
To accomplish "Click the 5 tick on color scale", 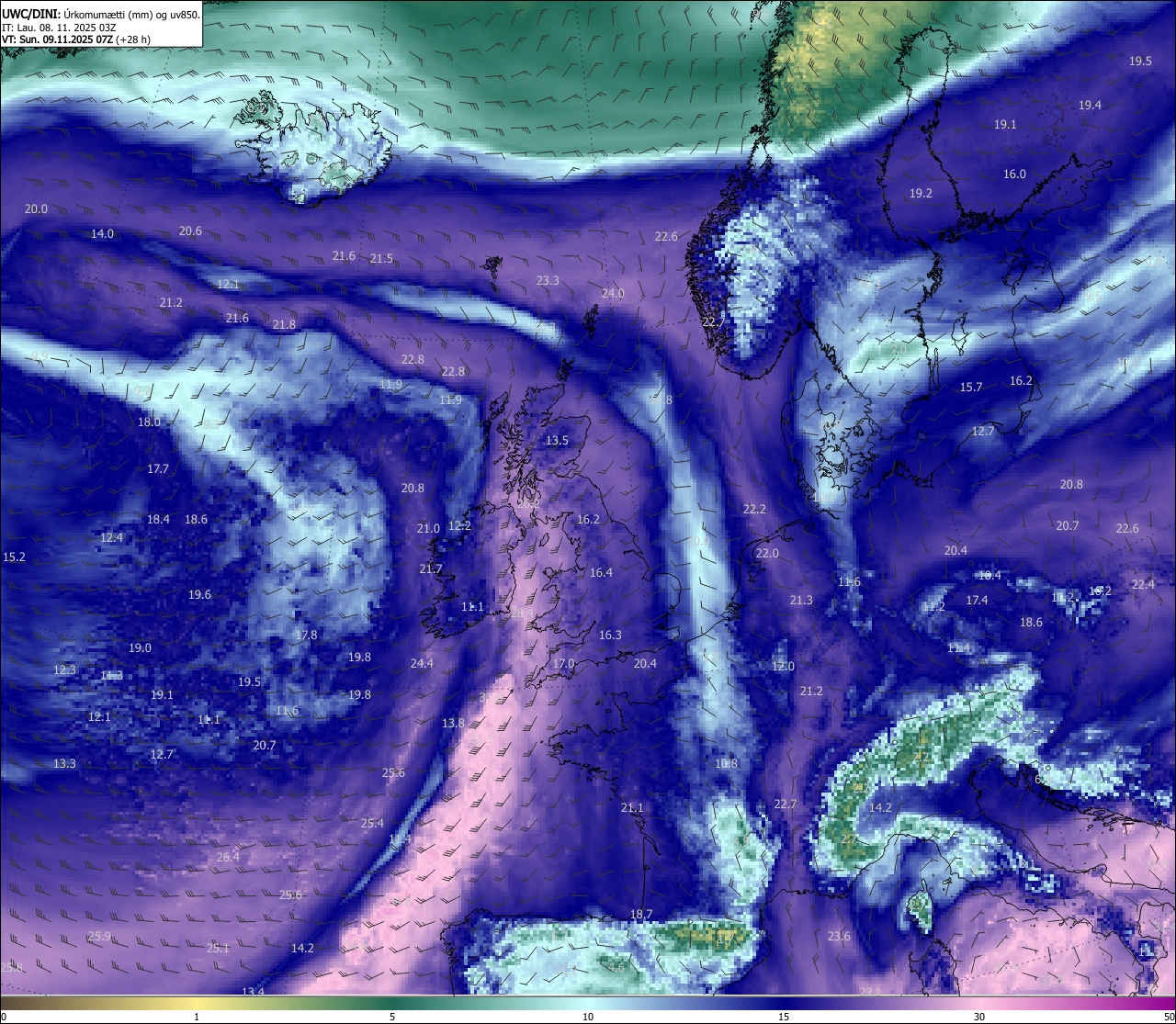I will point(392,1017).
